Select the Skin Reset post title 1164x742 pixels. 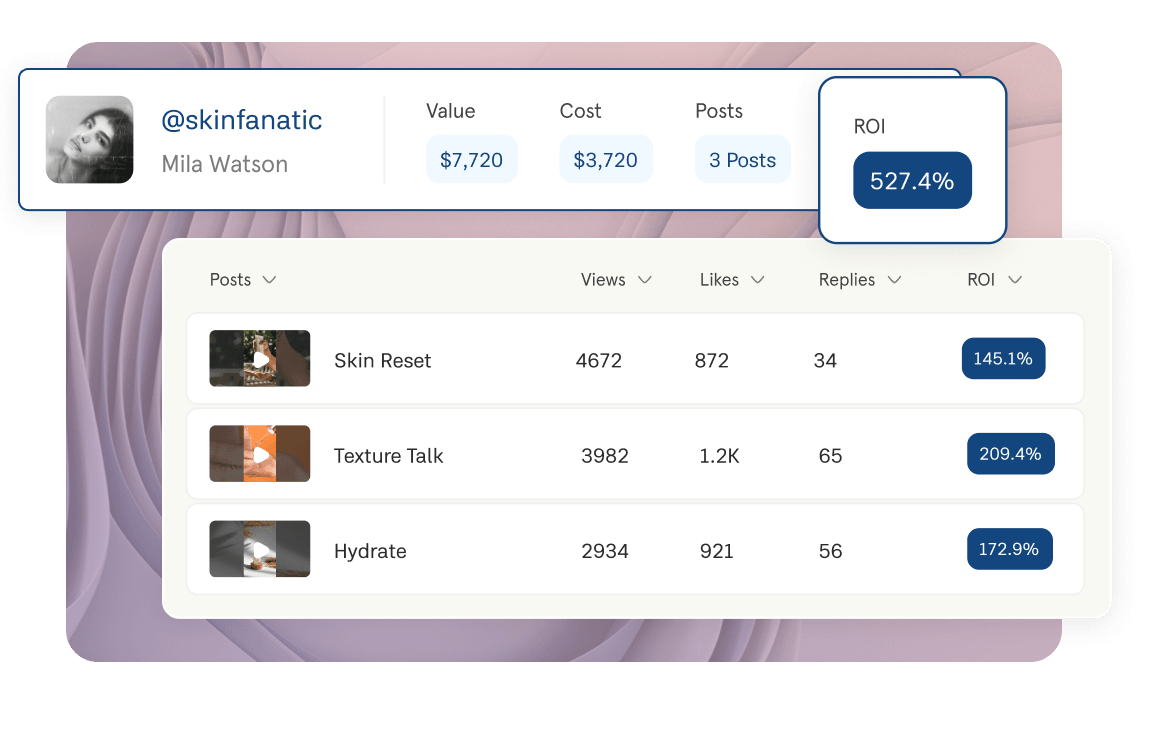[382, 360]
